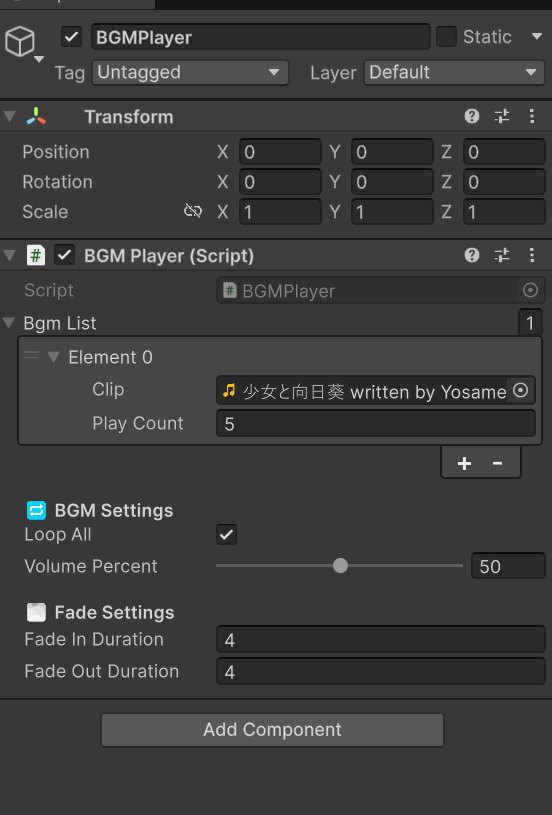
Task: Open the Layer dropdown showing Default
Action: [x=454, y=72]
